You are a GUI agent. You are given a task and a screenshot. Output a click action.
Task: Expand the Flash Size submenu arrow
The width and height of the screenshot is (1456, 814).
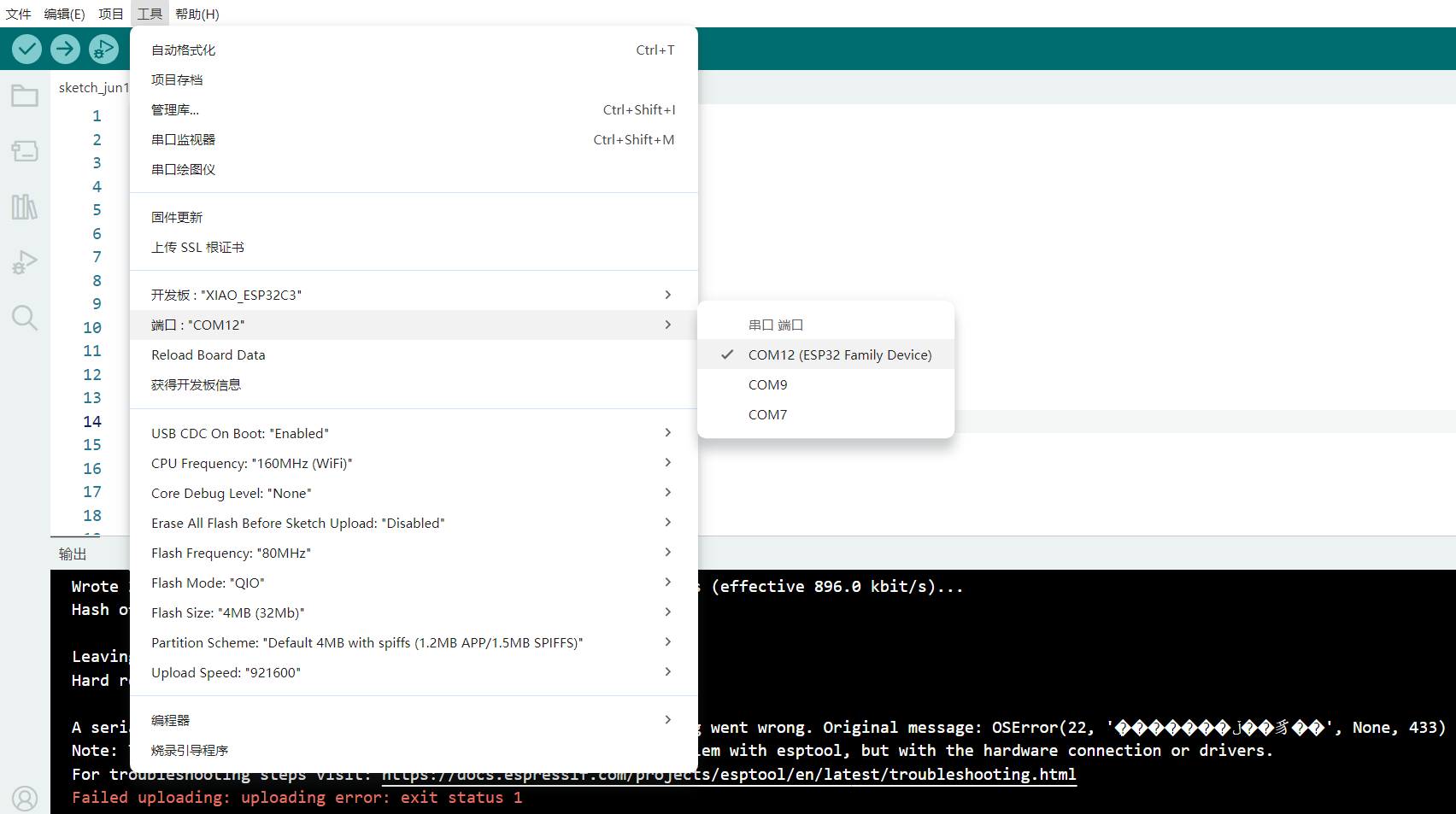click(668, 612)
